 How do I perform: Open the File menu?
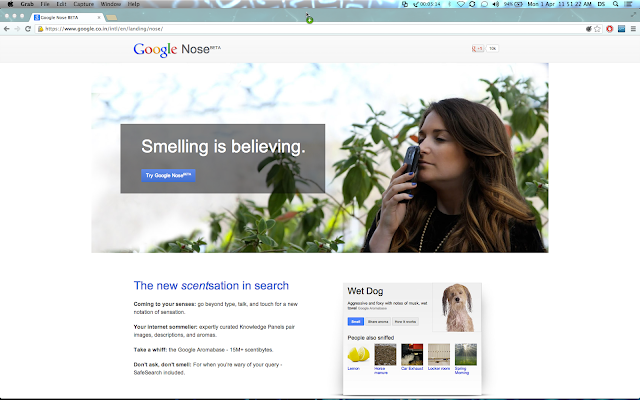(x=45, y=4)
